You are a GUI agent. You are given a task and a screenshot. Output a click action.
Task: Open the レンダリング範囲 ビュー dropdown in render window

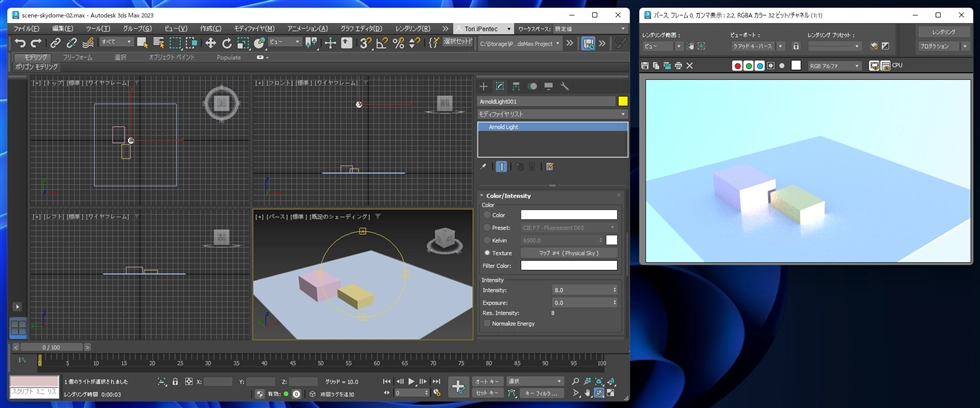(x=662, y=46)
